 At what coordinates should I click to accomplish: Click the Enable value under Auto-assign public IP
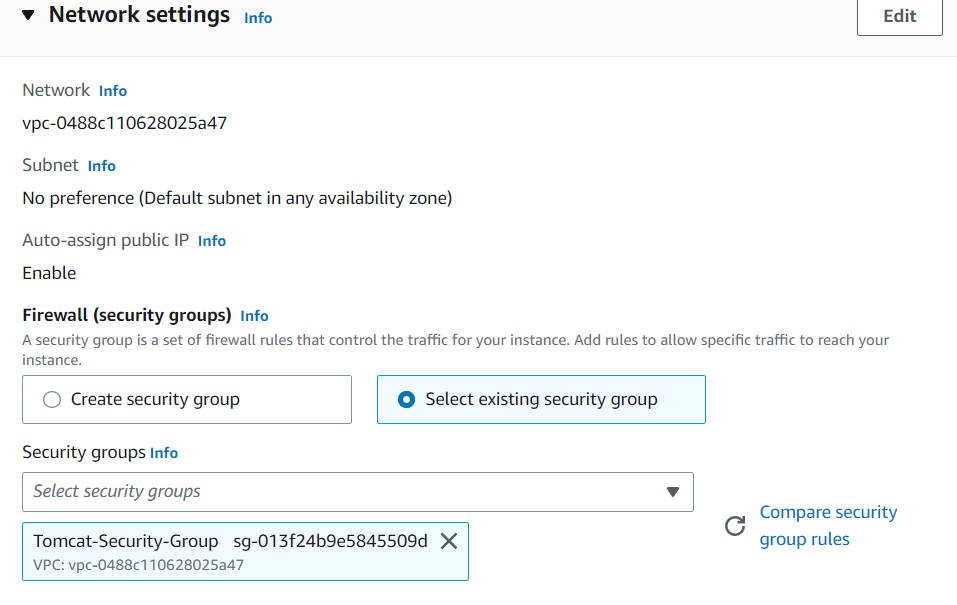(49, 273)
